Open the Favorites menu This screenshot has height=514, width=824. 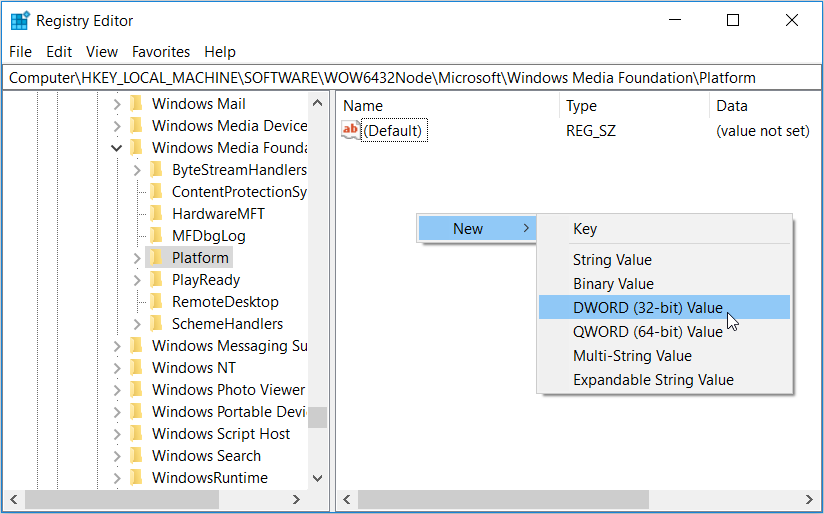[161, 52]
